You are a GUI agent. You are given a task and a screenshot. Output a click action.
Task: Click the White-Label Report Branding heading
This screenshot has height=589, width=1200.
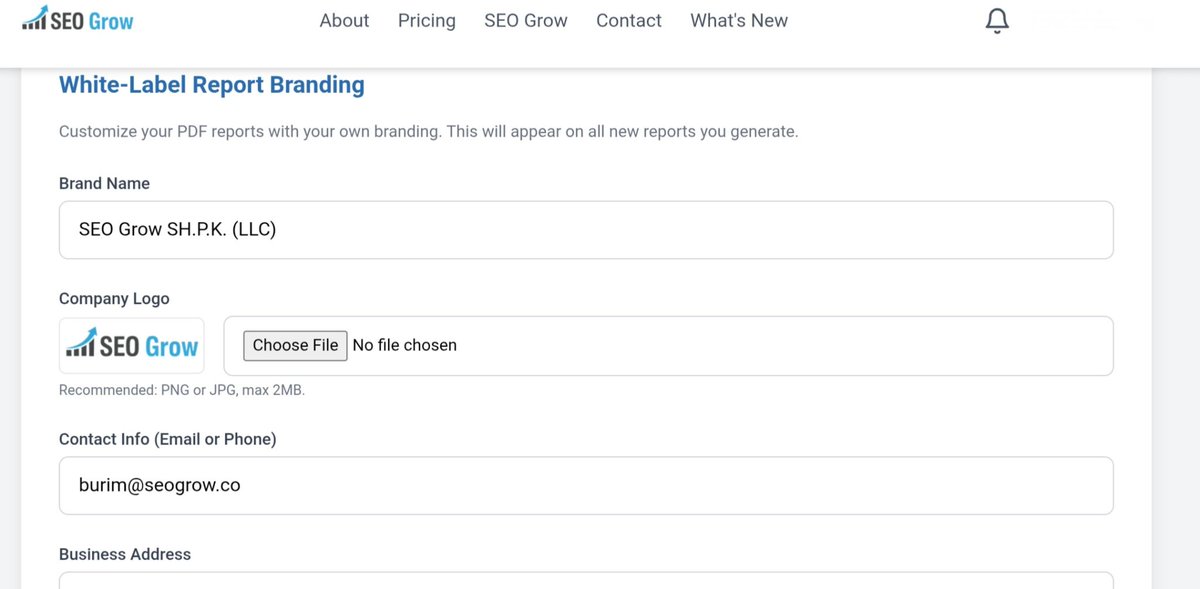tap(212, 85)
